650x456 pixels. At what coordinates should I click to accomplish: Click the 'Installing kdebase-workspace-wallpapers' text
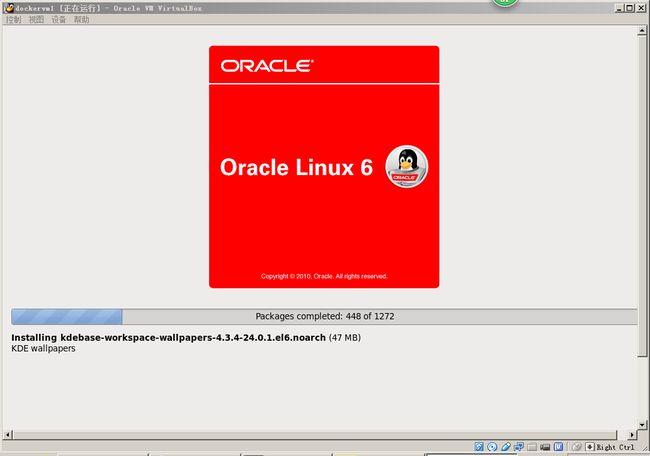[168, 337]
